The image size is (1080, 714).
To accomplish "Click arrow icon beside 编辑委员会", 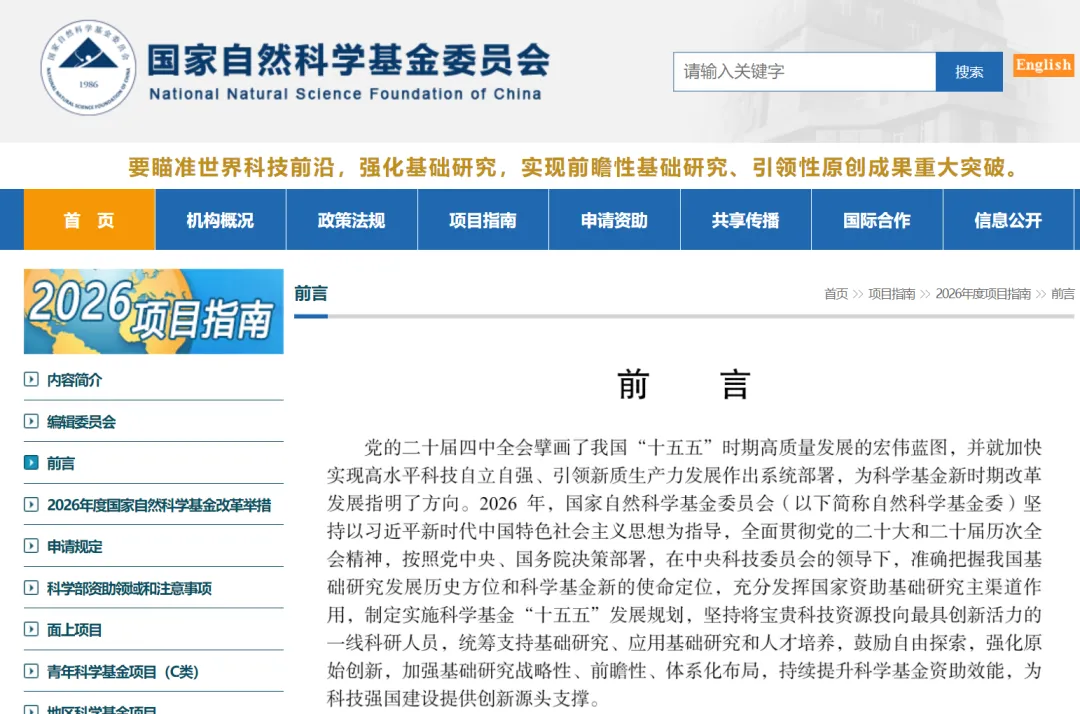I will point(31,421).
